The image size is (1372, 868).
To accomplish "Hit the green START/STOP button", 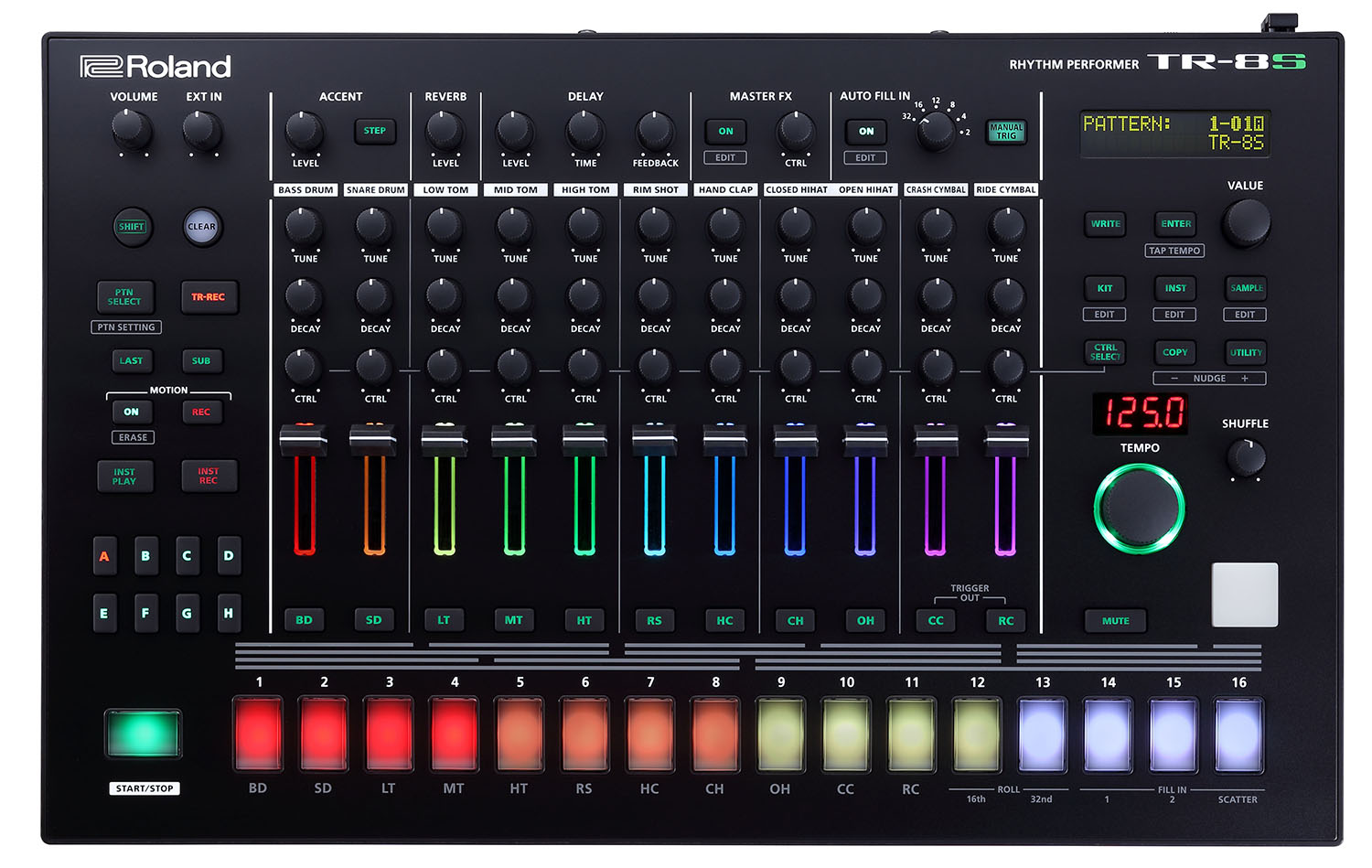I will pyautogui.click(x=144, y=734).
